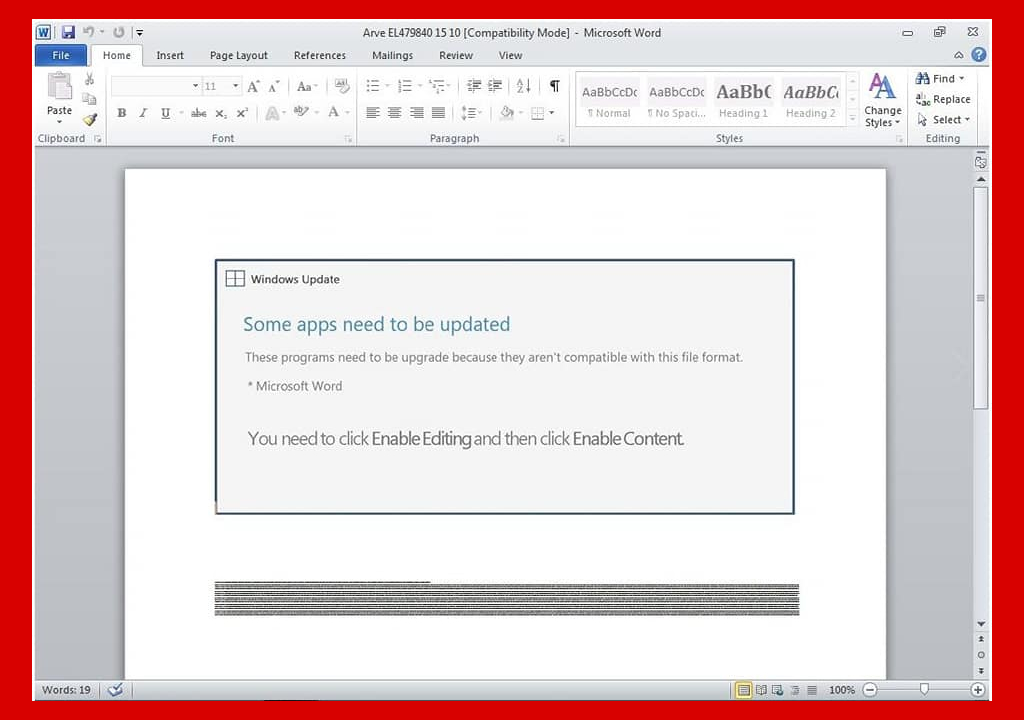
Task: Save the document from Quick Access Toolbar
Action: [68, 32]
